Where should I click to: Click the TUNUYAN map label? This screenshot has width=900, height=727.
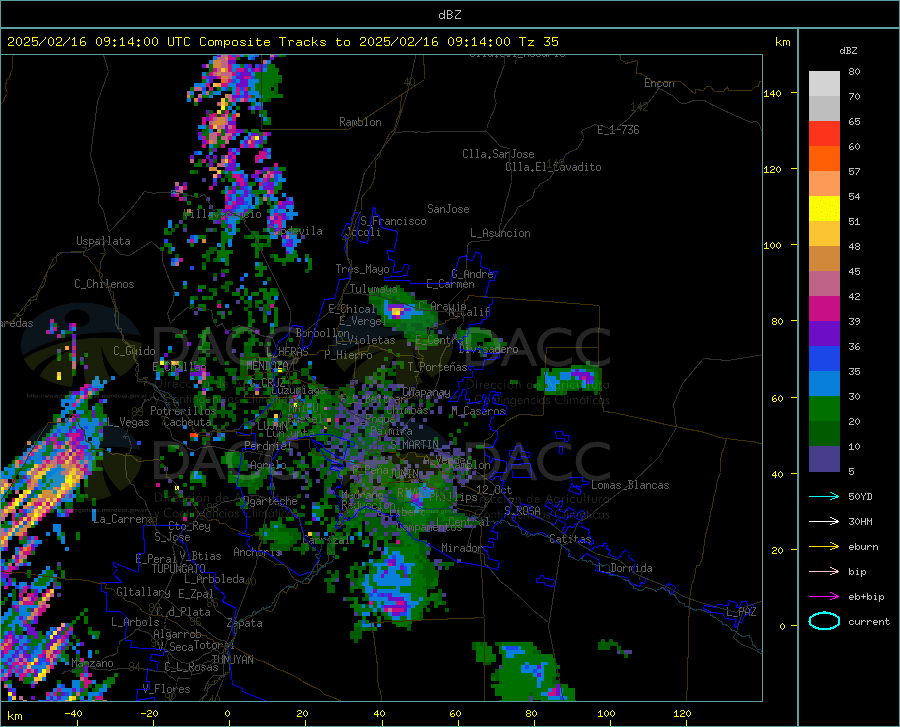(232, 660)
